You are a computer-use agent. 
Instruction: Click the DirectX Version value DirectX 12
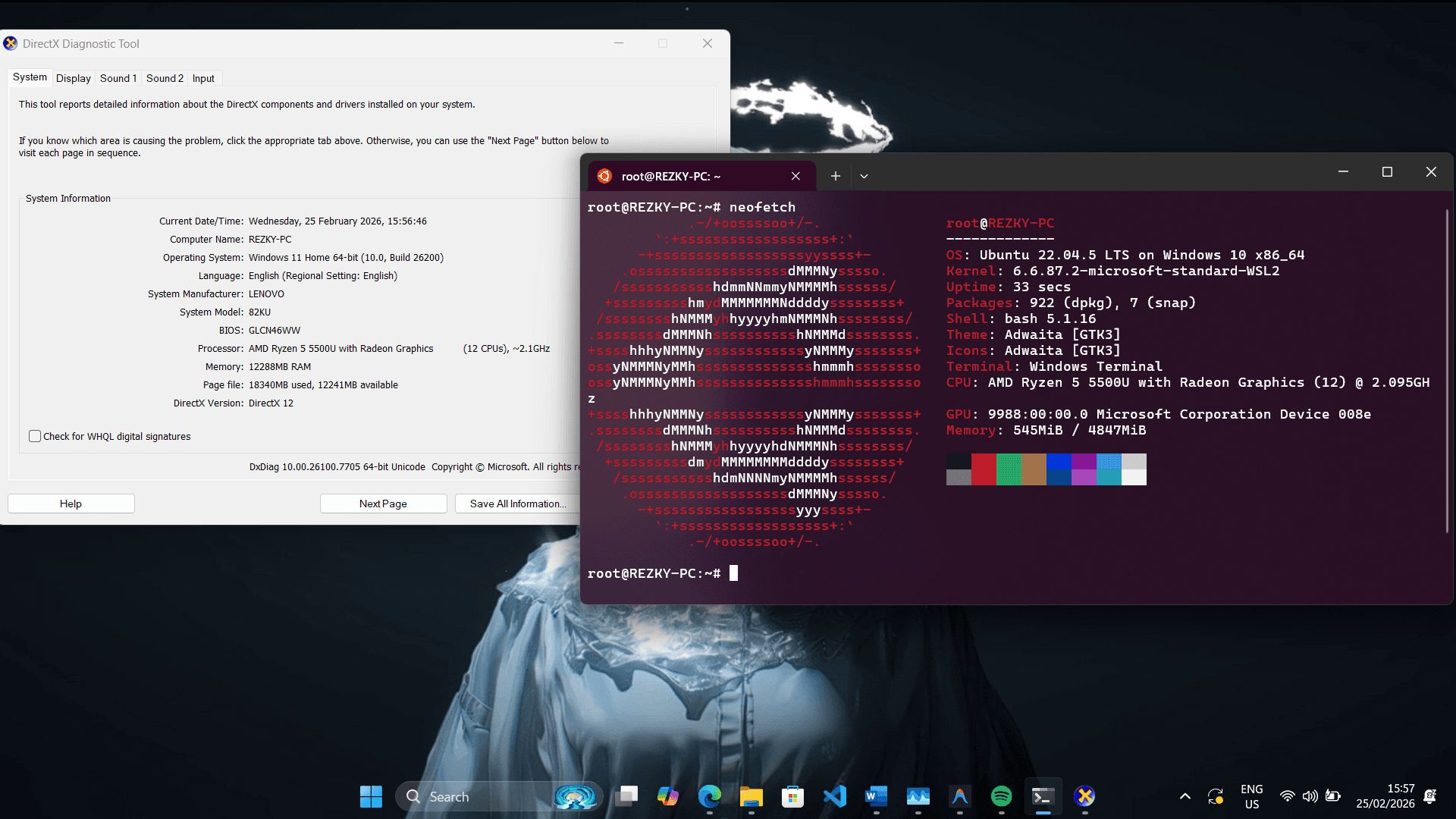(x=271, y=403)
